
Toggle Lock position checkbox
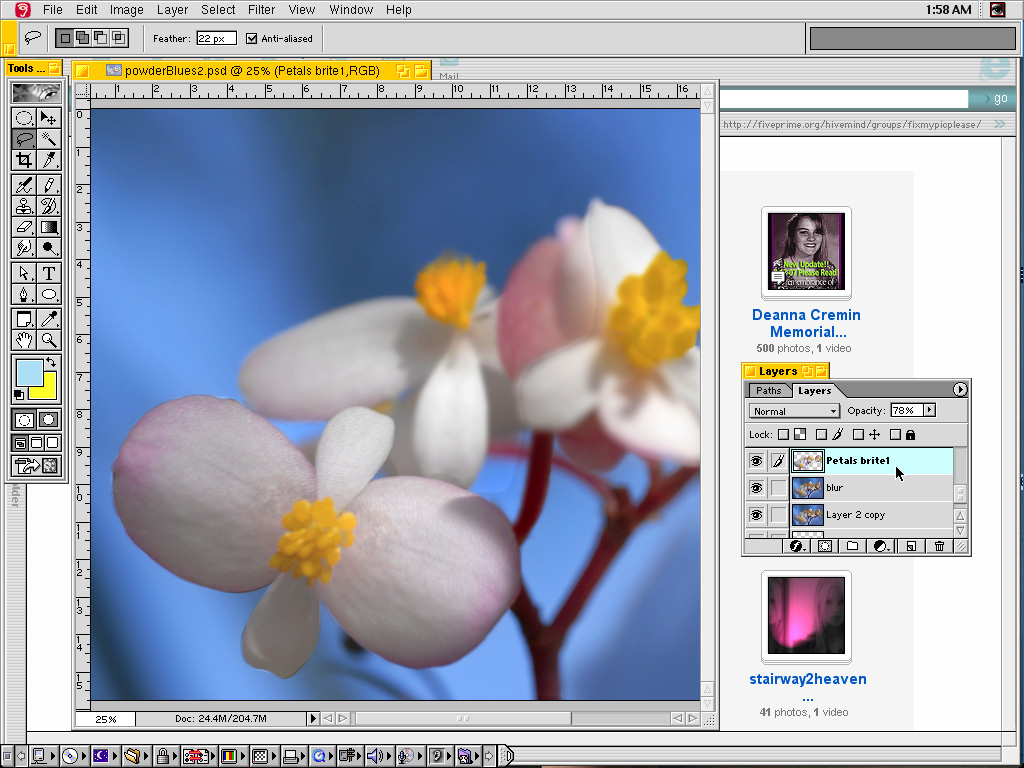point(858,434)
